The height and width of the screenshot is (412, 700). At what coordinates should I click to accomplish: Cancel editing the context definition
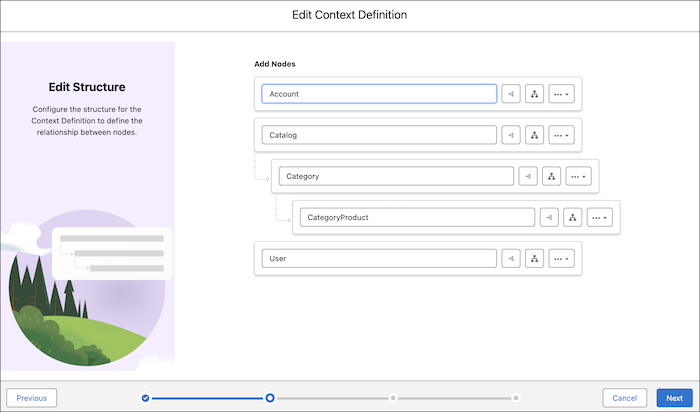tap(625, 398)
